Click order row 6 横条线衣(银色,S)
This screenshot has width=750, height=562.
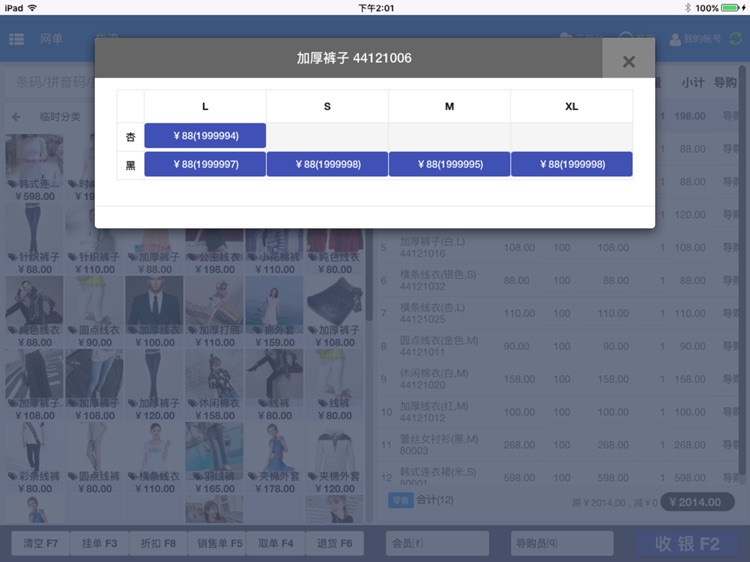(x=557, y=280)
